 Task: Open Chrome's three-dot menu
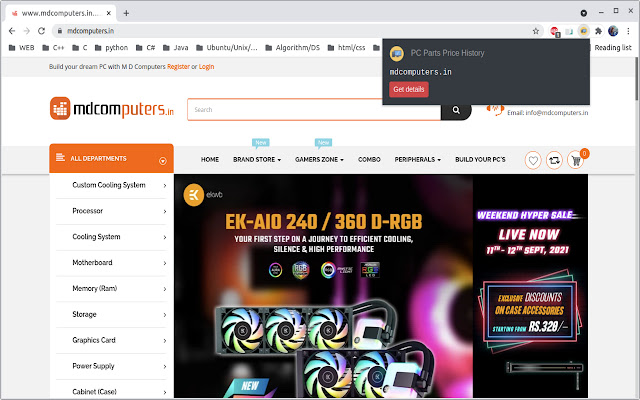[629, 31]
